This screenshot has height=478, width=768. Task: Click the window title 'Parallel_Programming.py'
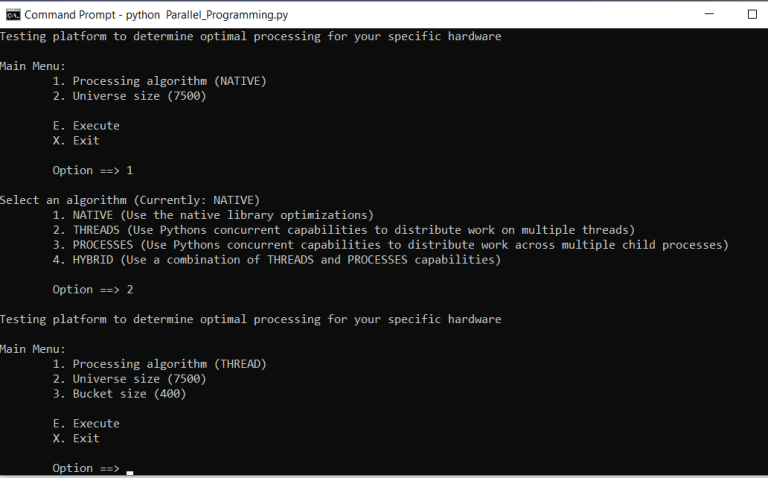pyautogui.click(x=227, y=15)
